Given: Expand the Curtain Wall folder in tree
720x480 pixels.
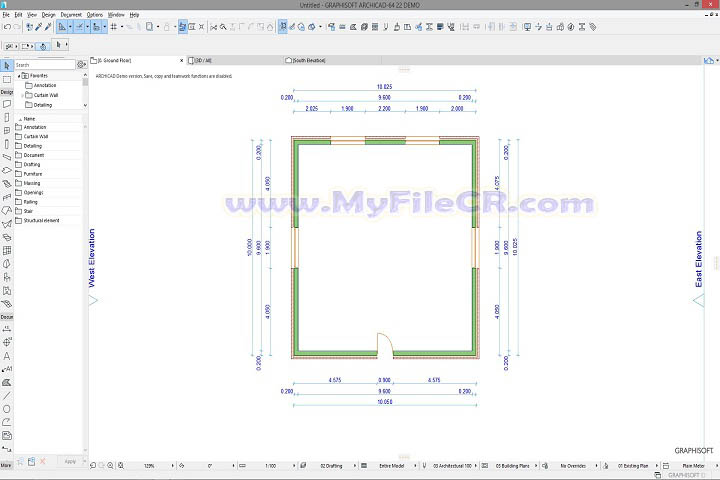Looking at the screenshot, I should click(x=22, y=95).
